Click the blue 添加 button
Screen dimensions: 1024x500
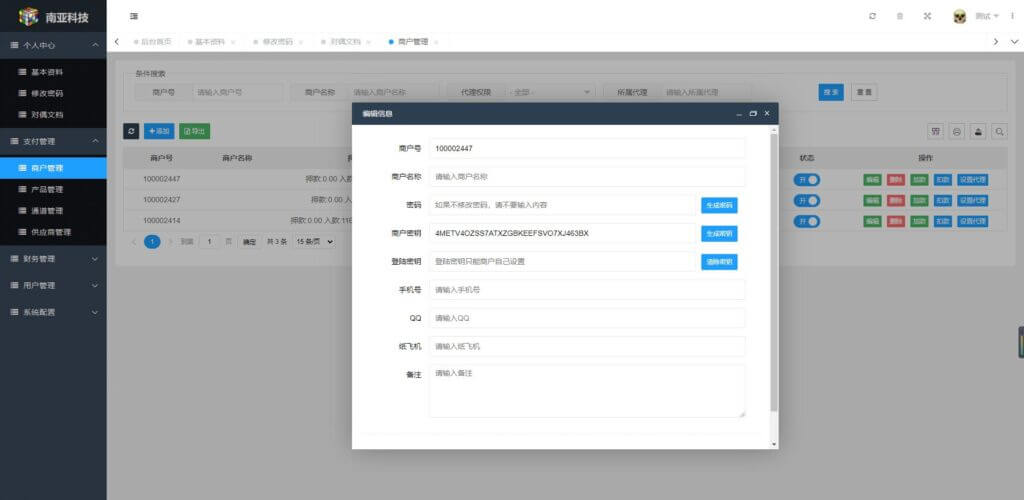pyautogui.click(x=159, y=131)
